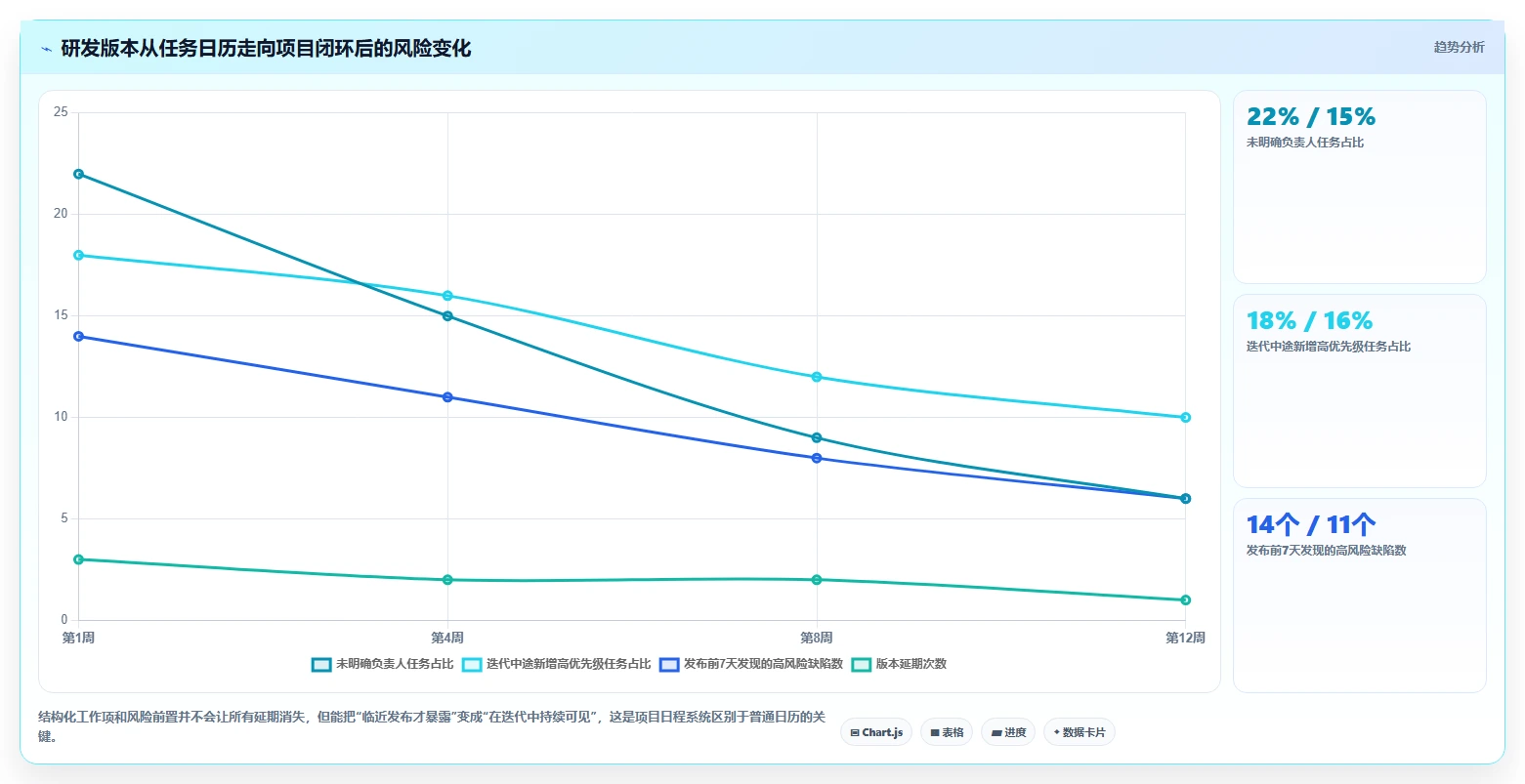Toggle the 发布前7天发现的高风险缺陷数 legend swatch
Viewport: 1525px width, 784px height.
669,664
